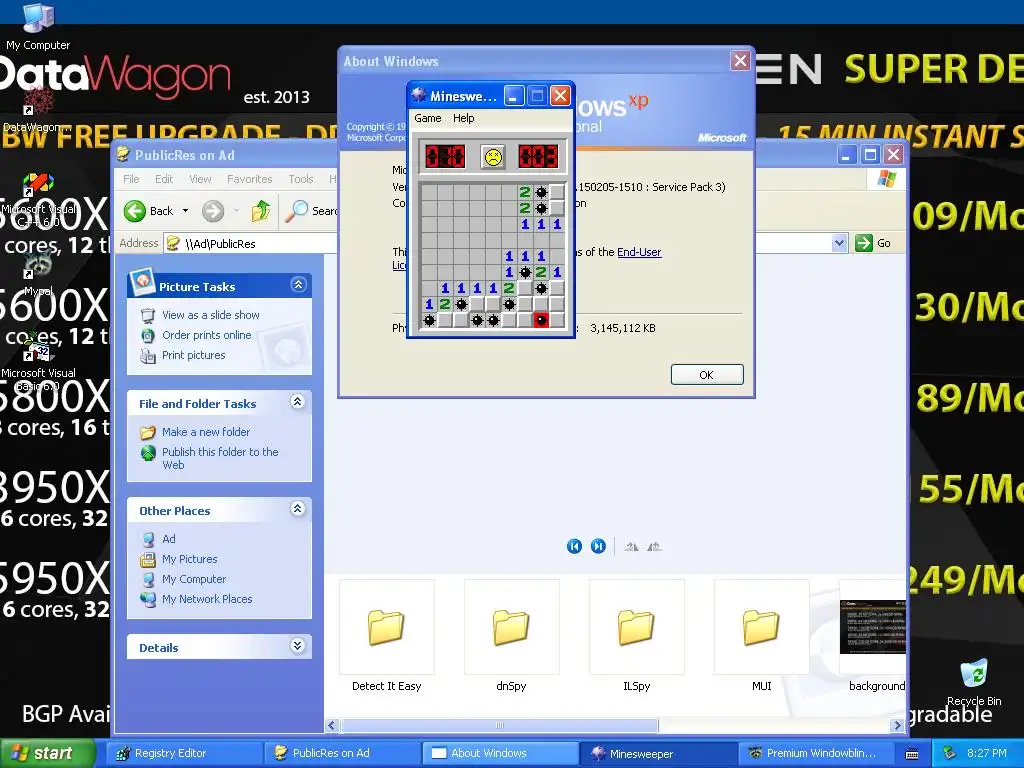
Task: Open the View menu in explorer
Action: click(200, 179)
